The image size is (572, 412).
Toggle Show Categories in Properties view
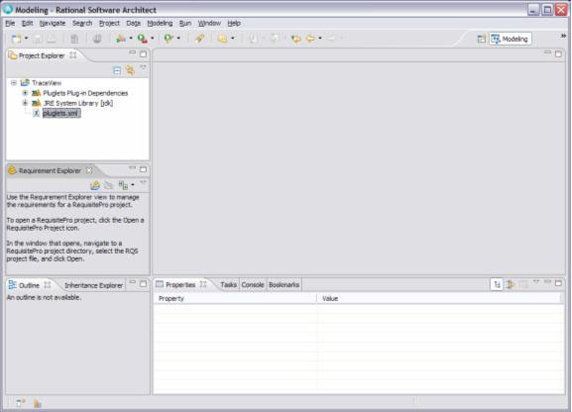point(497,284)
